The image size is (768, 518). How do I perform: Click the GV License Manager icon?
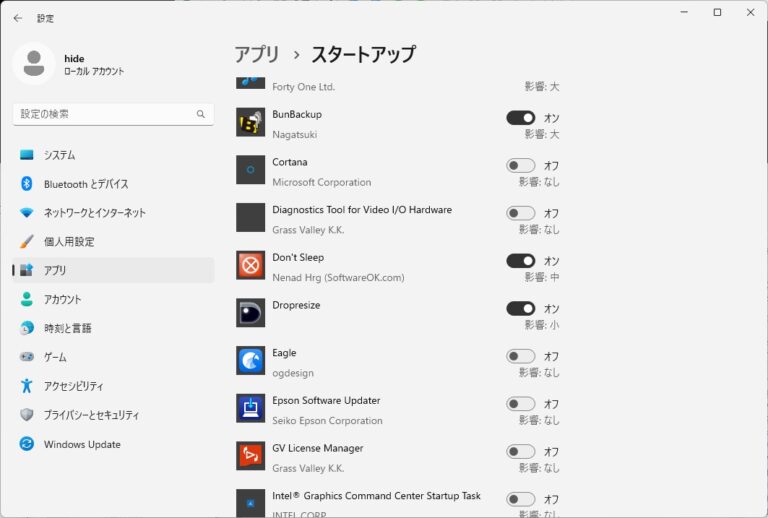click(x=250, y=456)
